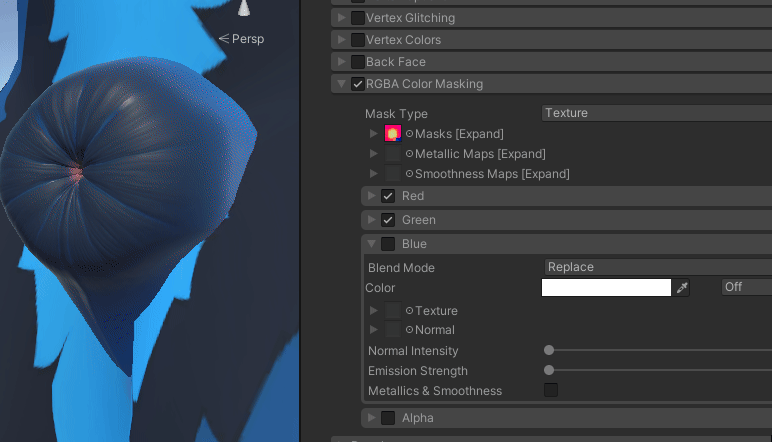This screenshot has width=772, height=442.
Task: Toggle the Metallics & Smoothness checkbox
Action: 550,390
